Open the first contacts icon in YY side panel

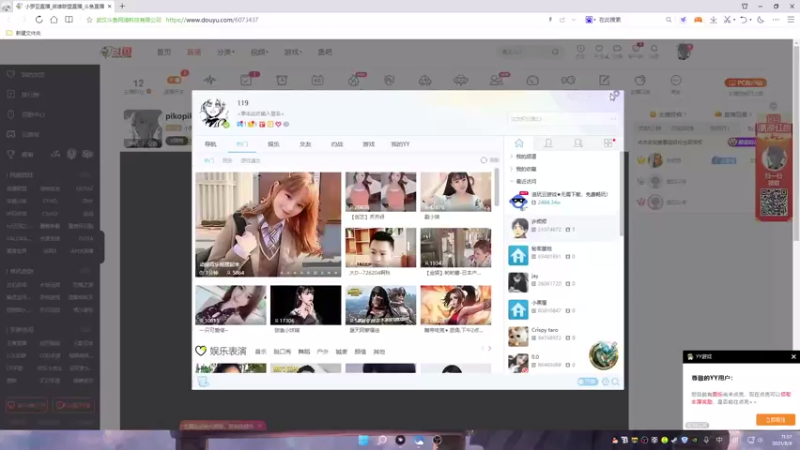(x=548, y=143)
